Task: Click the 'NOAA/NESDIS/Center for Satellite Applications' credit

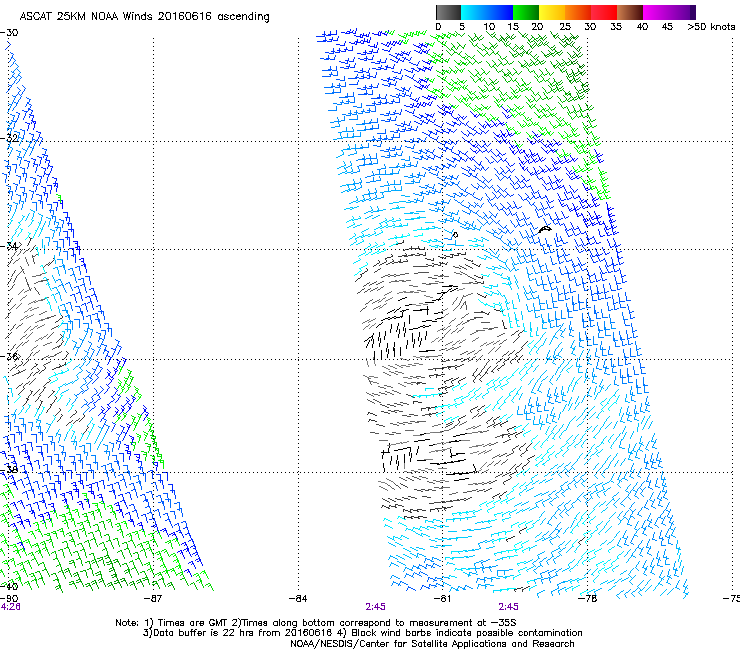Action: click(399, 644)
